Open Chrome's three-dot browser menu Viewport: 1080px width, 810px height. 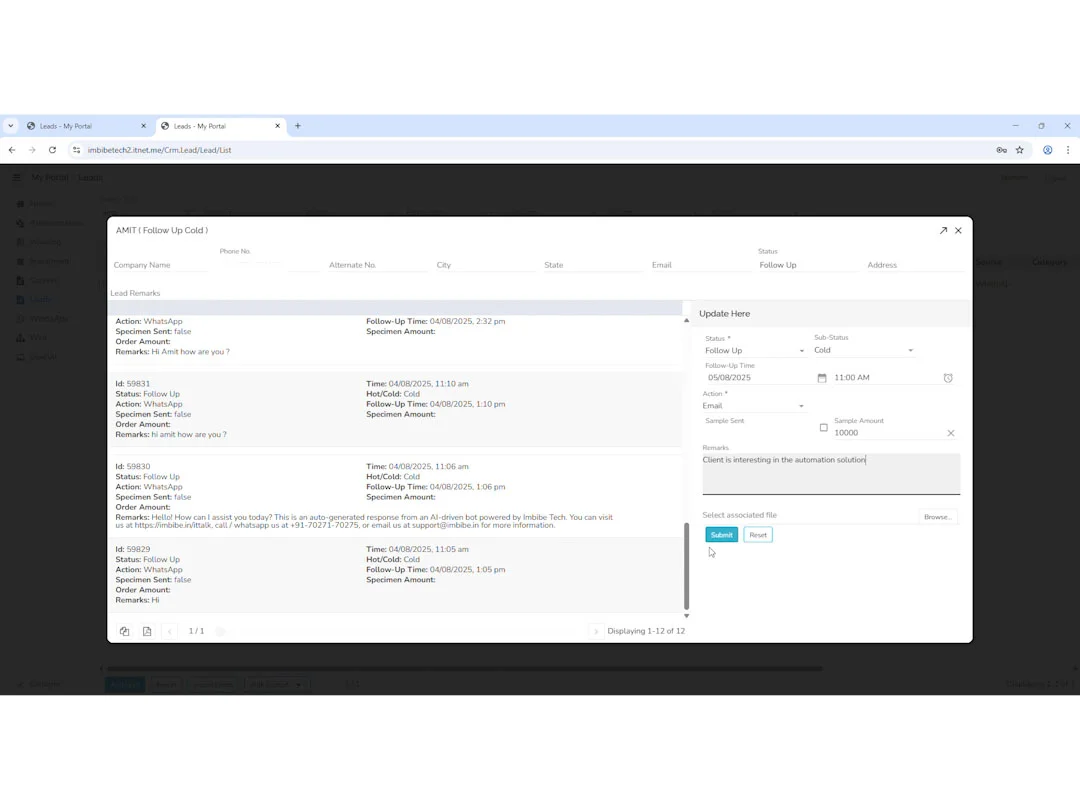tap(1069, 150)
